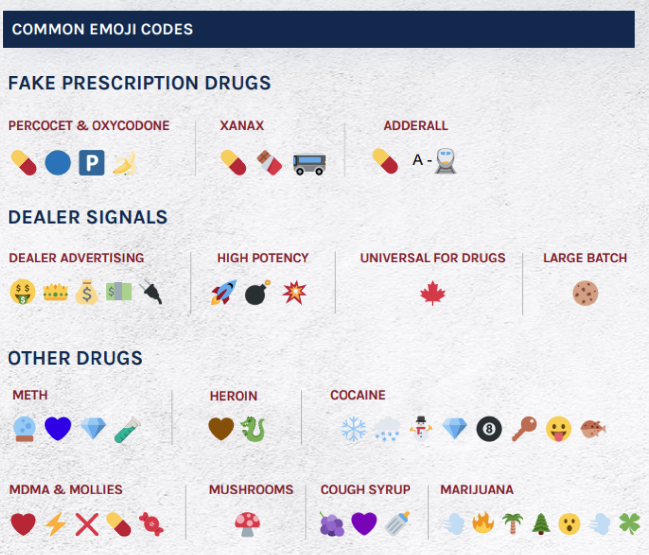649x555 pixels.
Task: Click the four-leaf clover emoji
Action: pos(628,524)
